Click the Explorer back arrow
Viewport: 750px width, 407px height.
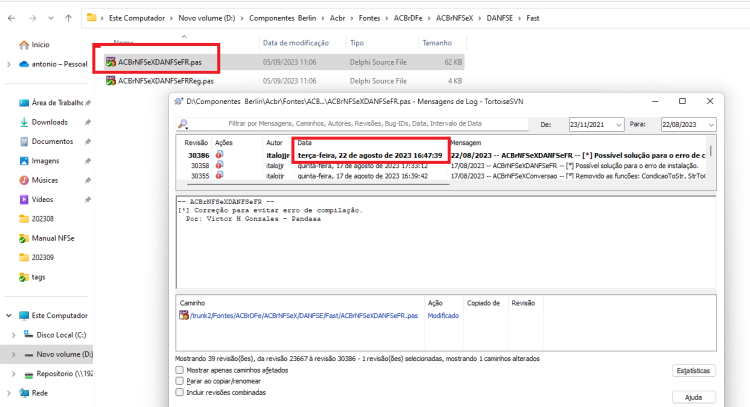click(x=11, y=18)
